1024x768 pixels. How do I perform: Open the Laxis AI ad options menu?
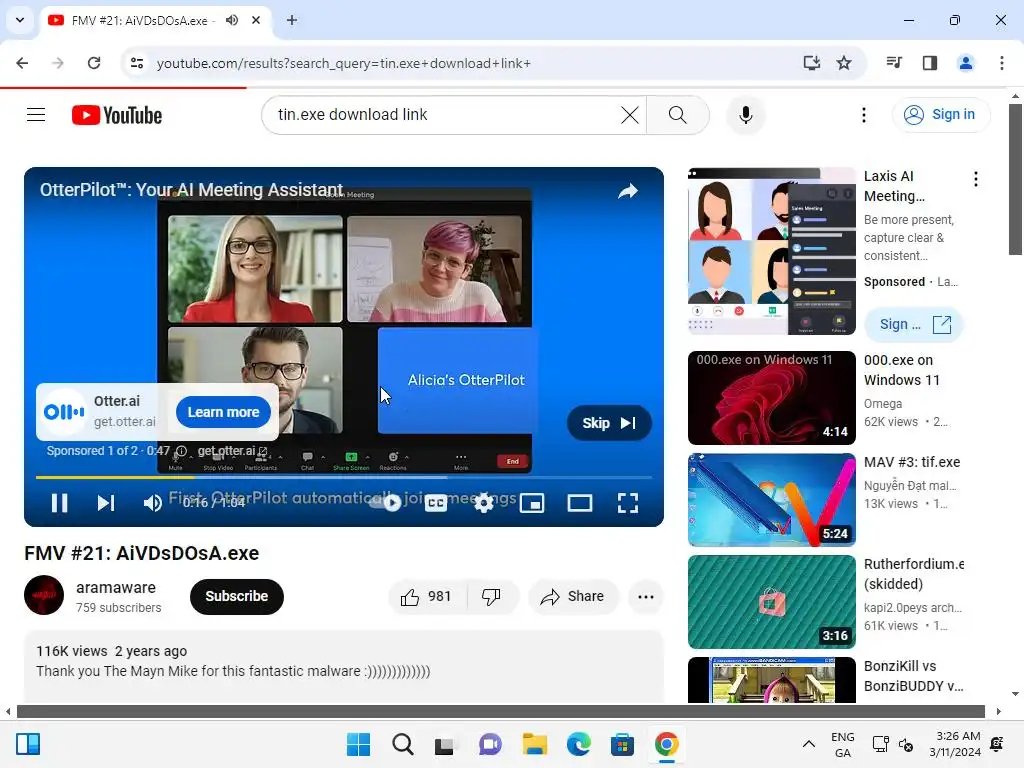coord(976,179)
